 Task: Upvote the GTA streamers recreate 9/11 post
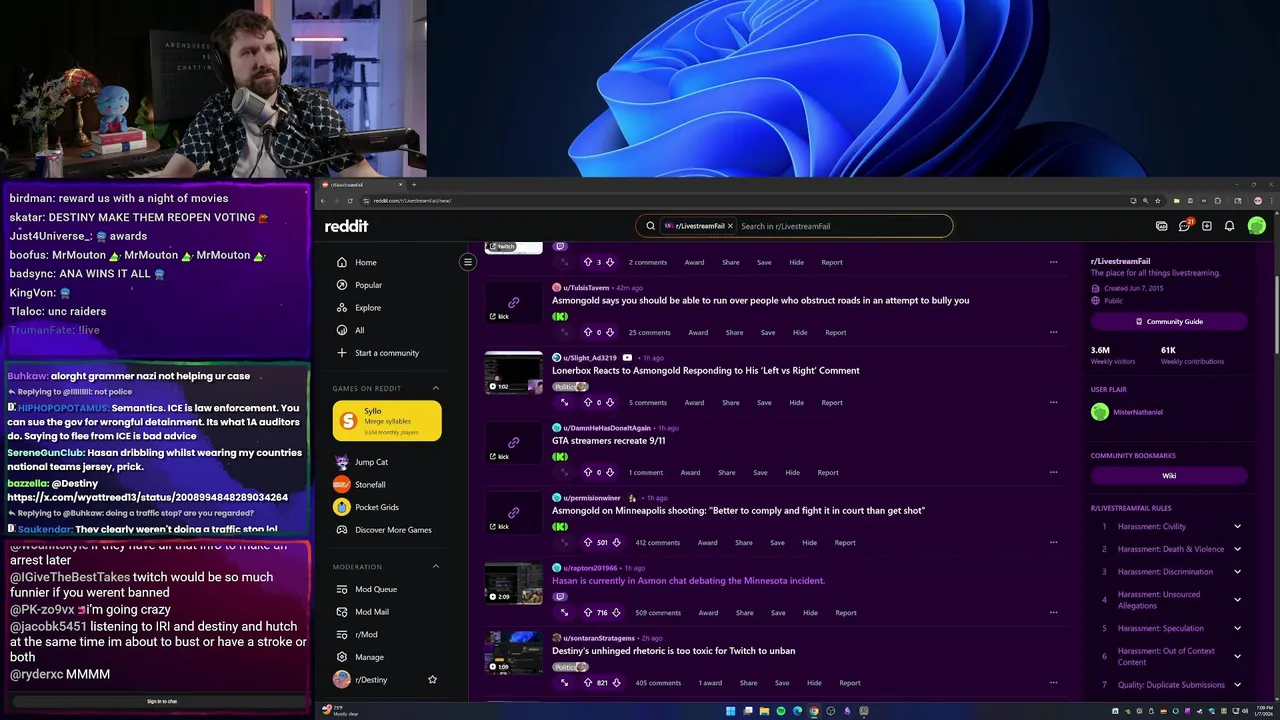pyautogui.click(x=588, y=473)
